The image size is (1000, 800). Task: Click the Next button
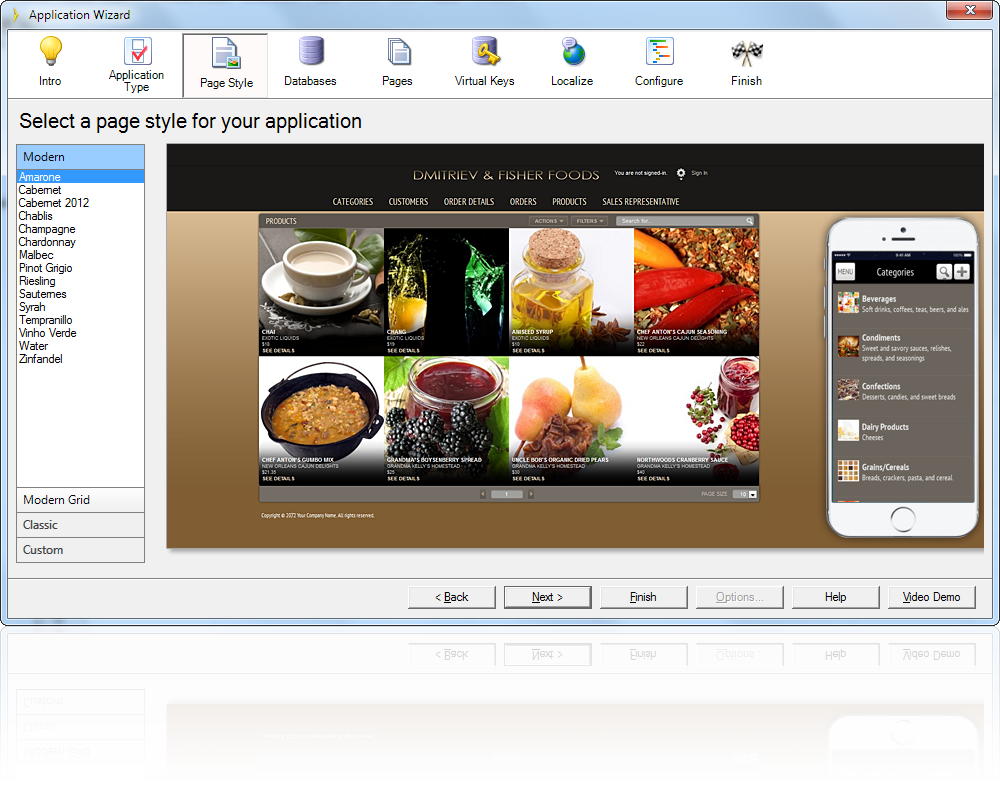(547, 597)
